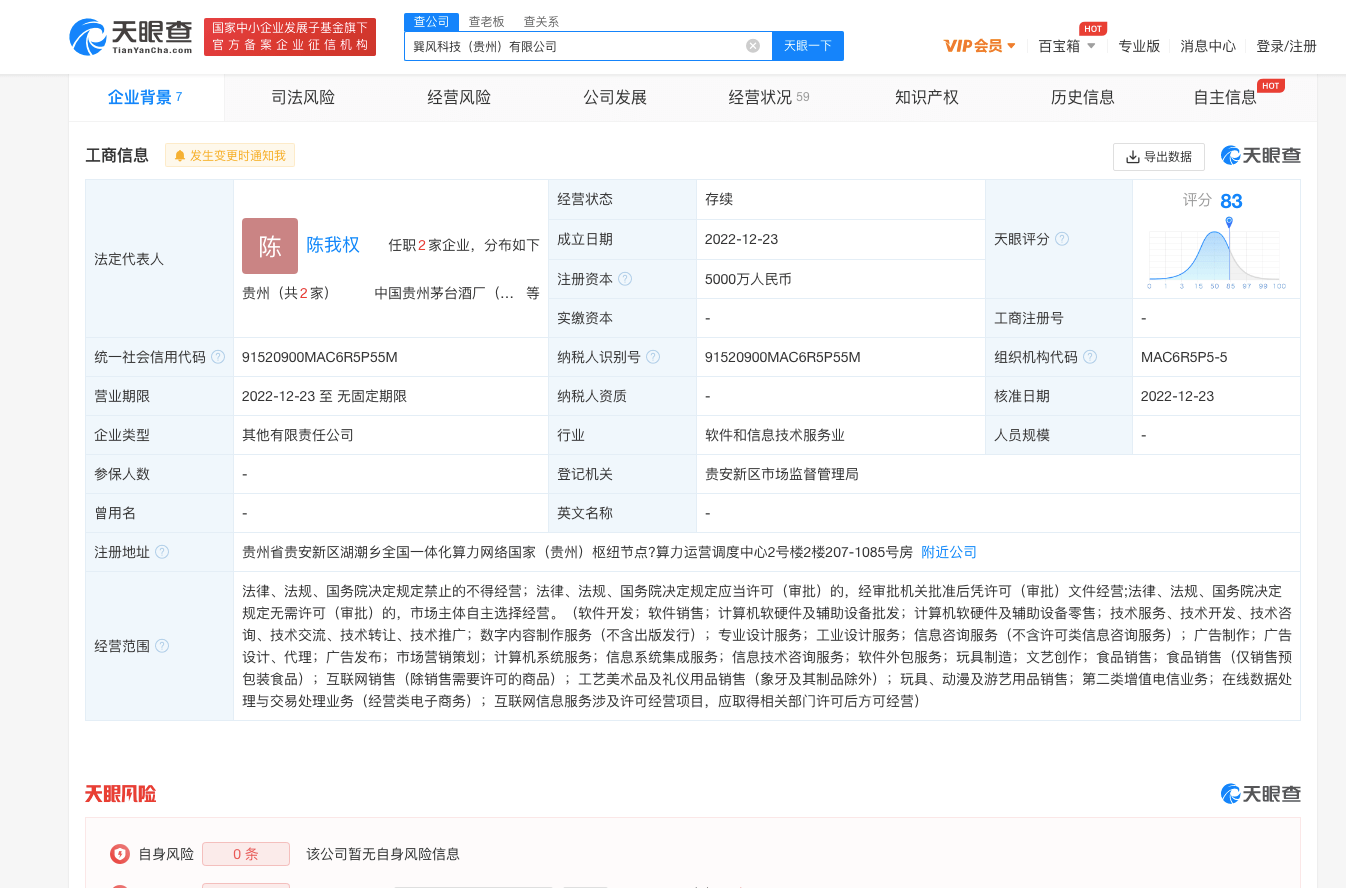Click the MAC6R5P5-5 organization code
This screenshot has width=1346, height=888.
pyautogui.click(x=1184, y=357)
